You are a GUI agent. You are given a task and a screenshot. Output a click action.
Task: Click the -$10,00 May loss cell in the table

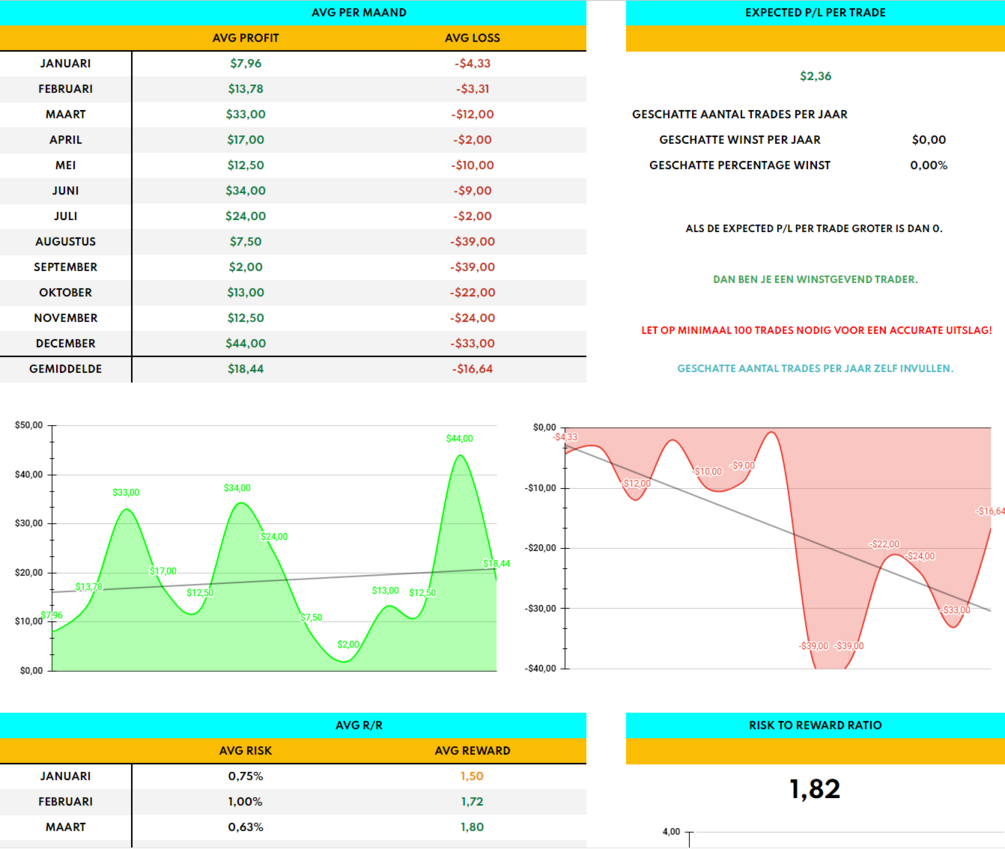pos(472,165)
